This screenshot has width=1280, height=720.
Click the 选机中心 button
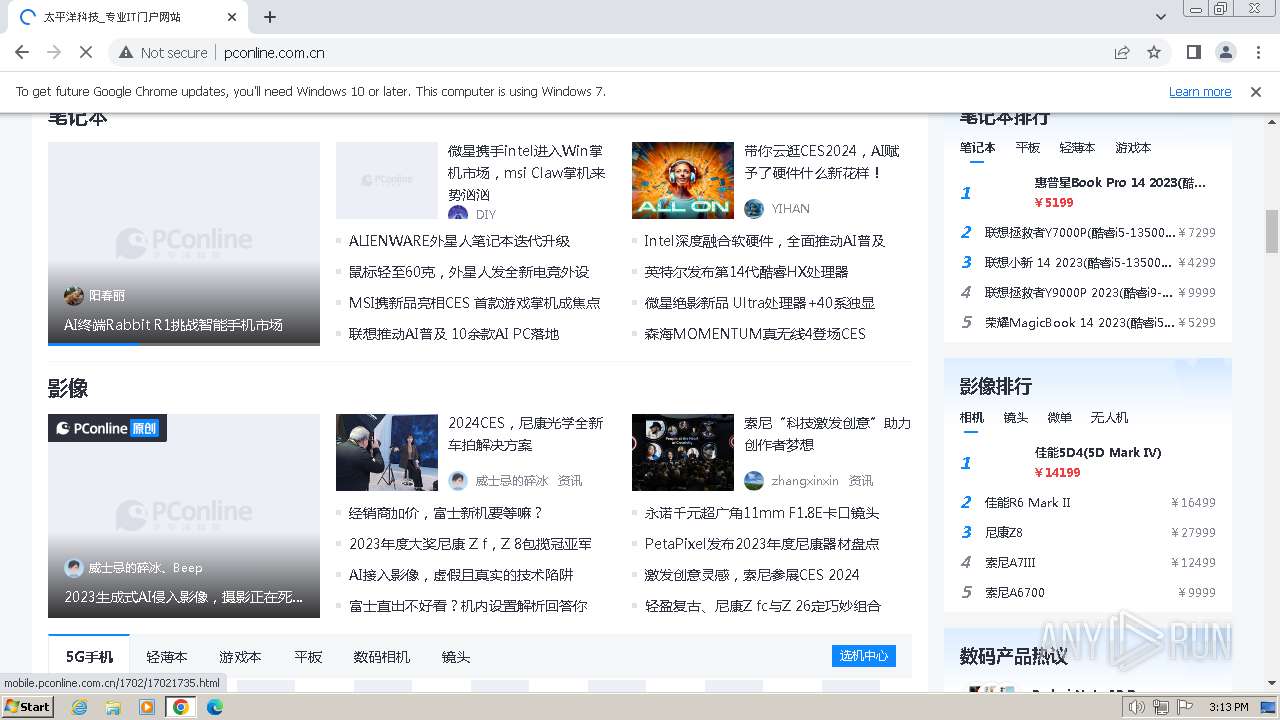click(864, 656)
